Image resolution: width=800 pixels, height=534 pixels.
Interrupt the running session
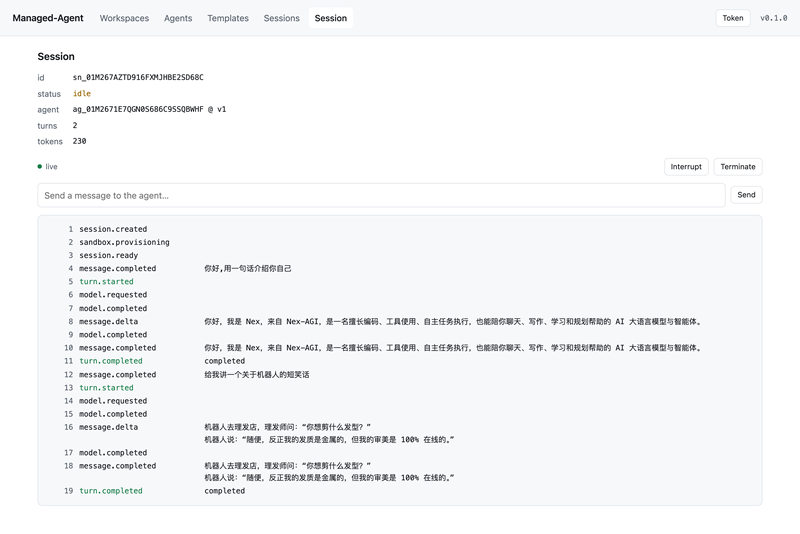point(686,167)
